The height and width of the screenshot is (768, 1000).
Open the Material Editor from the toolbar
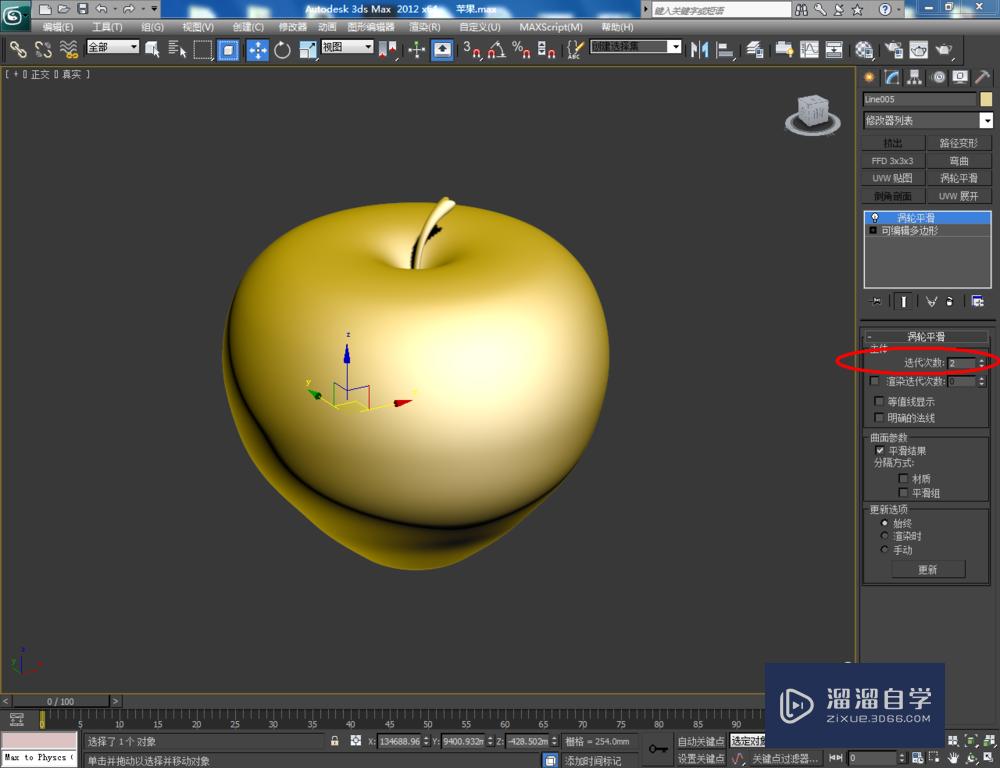(x=862, y=50)
